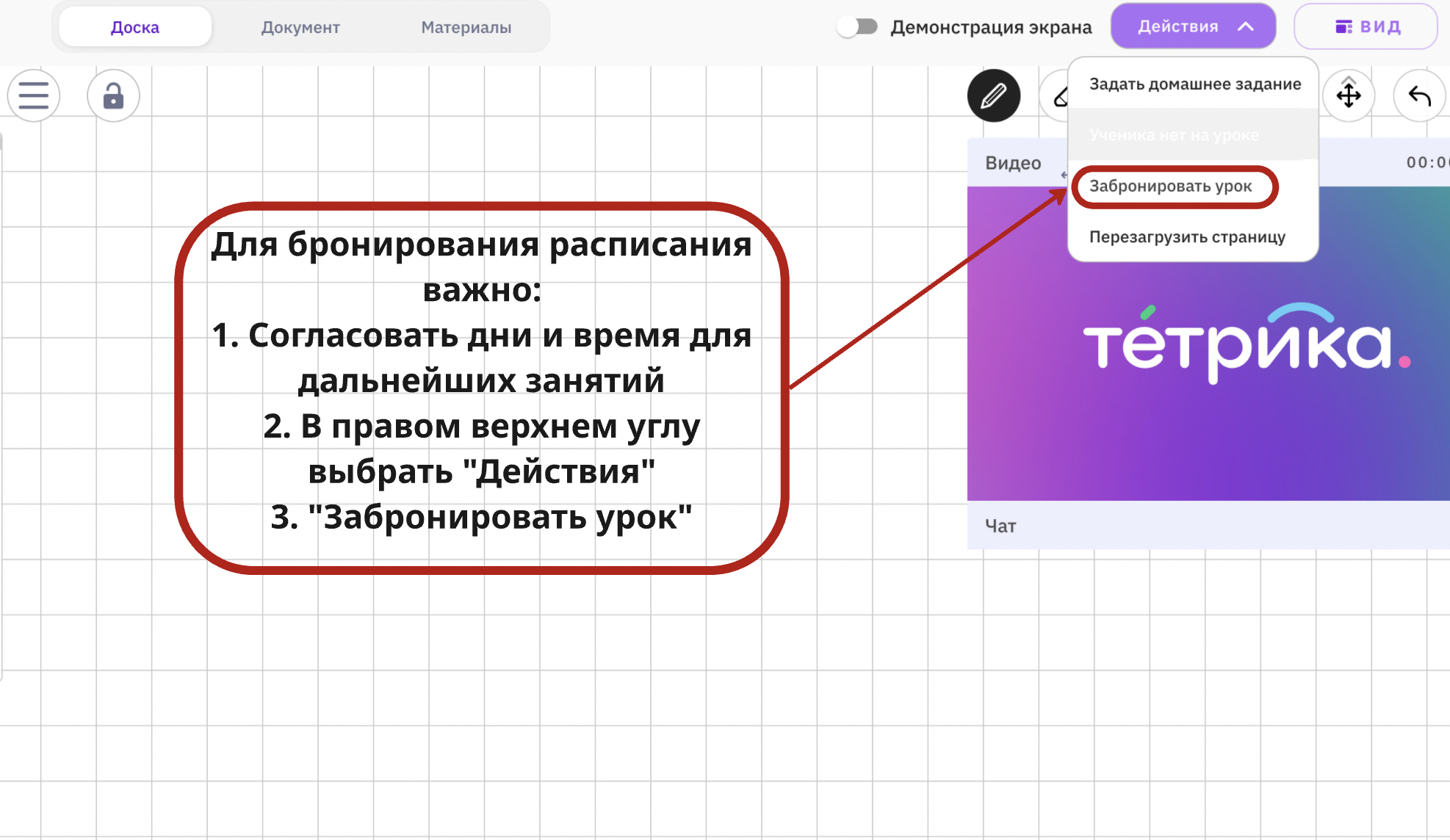This screenshot has height=840, width=1450.
Task: Click the move/pan arrows tool
Action: (1349, 95)
